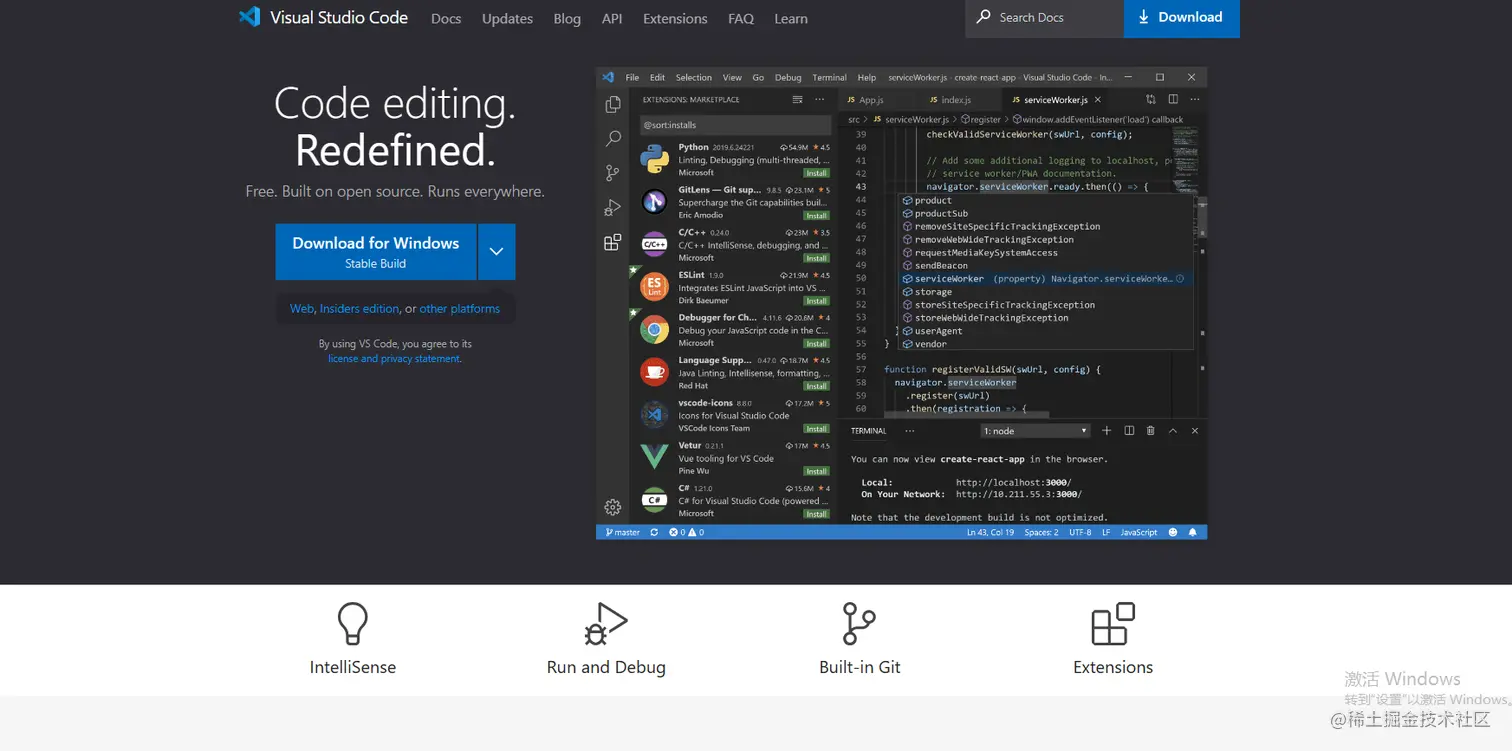The height and width of the screenshot is (751, 1512).
Task: Click Install on the C/C++ extension
Action: click(x=817, y=258)
